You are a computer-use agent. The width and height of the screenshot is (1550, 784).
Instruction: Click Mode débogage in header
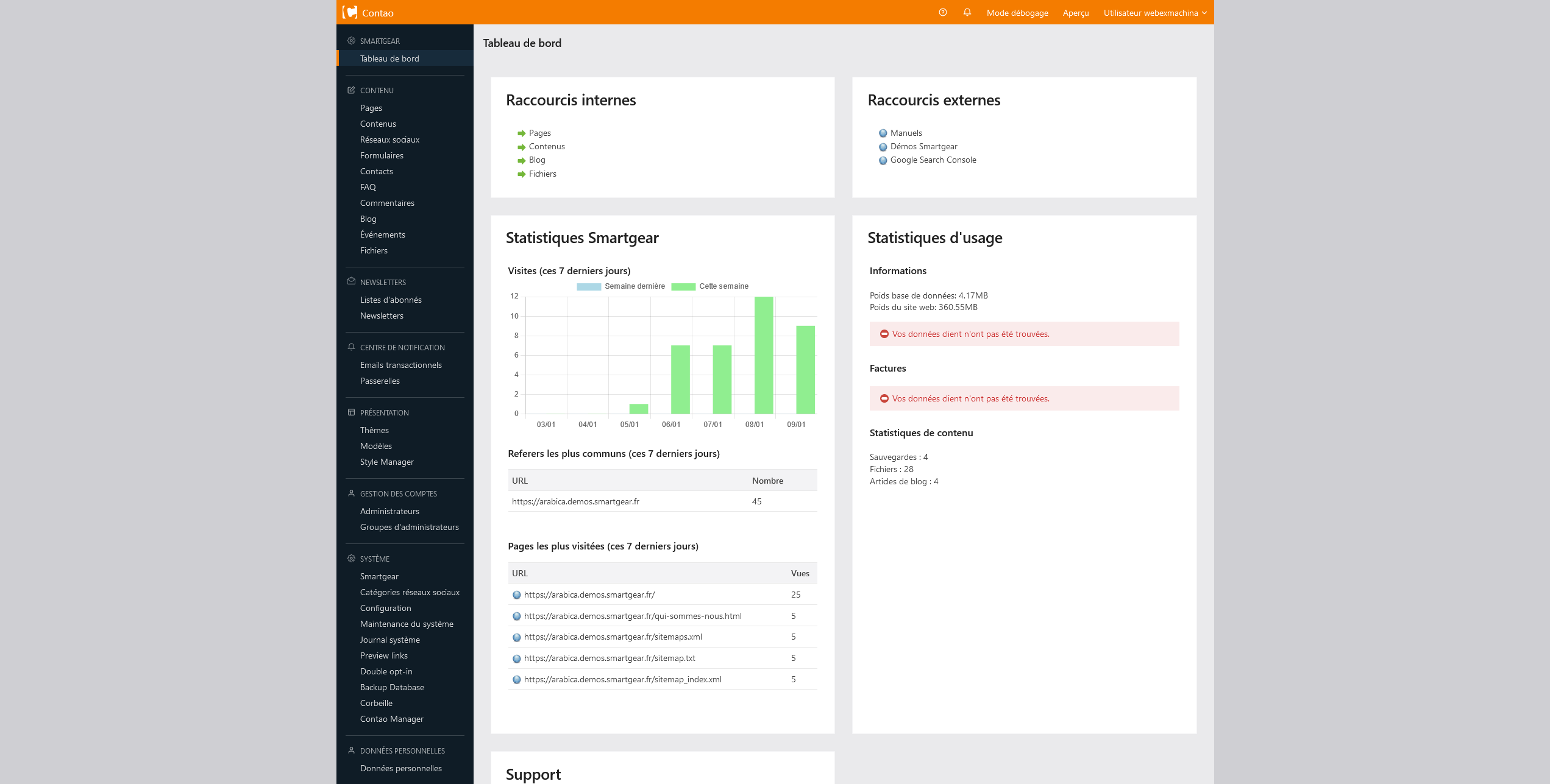[x=1017, y=13]
